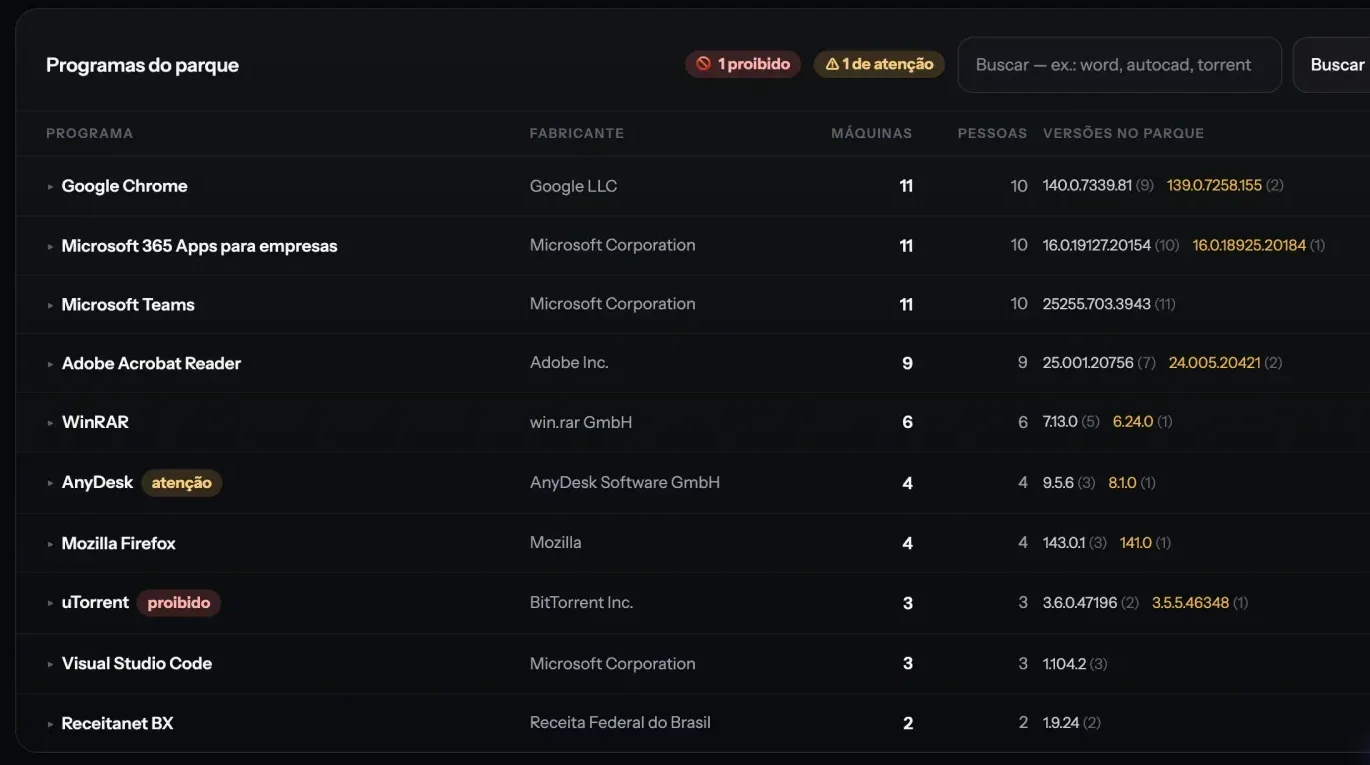
Task: Click the 'Google LLC' manufacturer cell
Action: click(x=574, y=186)
